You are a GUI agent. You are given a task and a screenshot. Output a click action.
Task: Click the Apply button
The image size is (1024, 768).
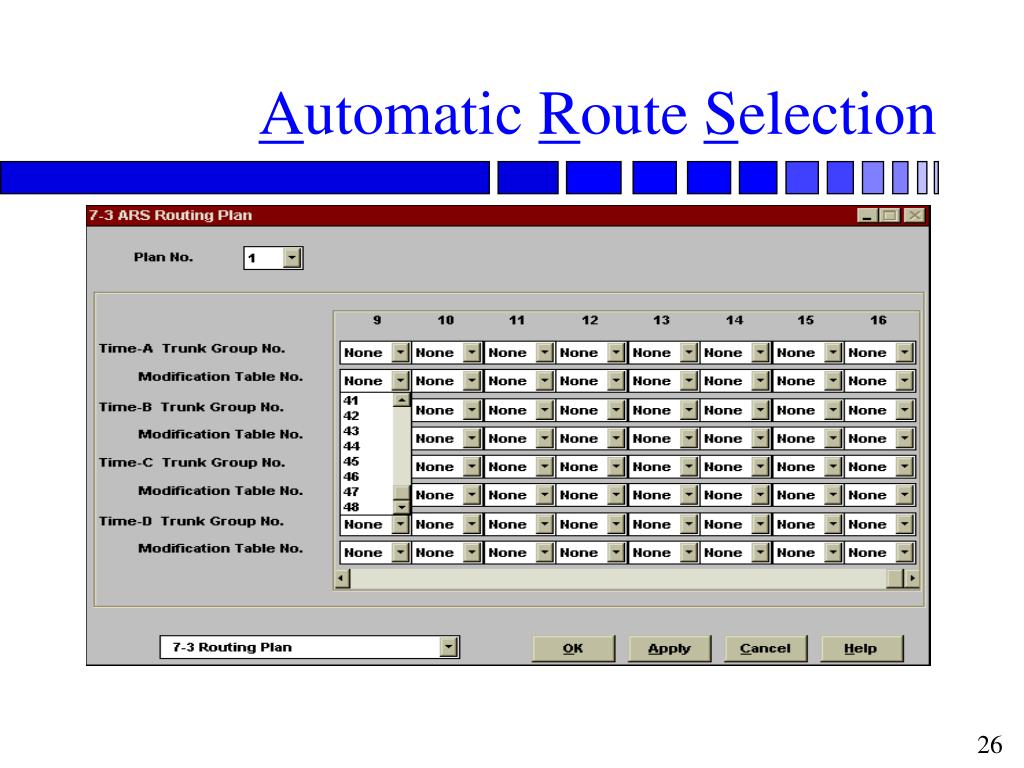(669, 648)
